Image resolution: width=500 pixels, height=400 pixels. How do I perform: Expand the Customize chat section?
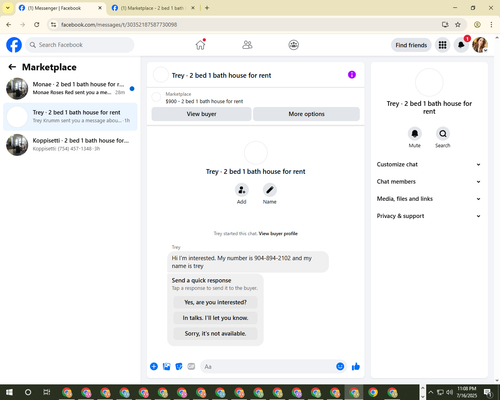pyautogui.click(x=429, y=164)
